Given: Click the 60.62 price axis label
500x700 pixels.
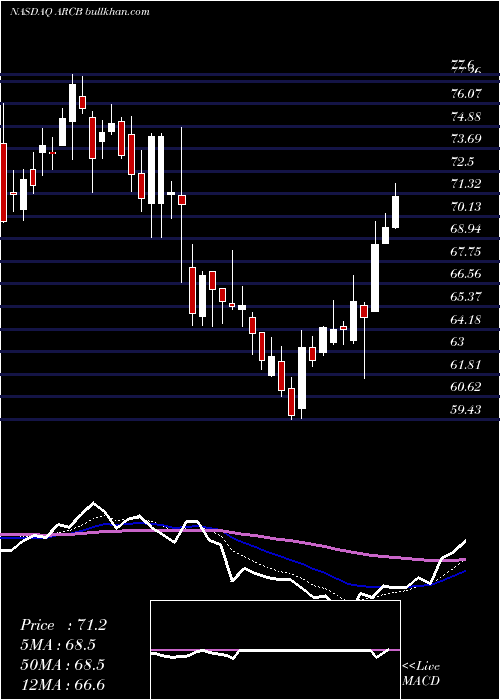Looking at the screenshot, I should coord(467,387).
